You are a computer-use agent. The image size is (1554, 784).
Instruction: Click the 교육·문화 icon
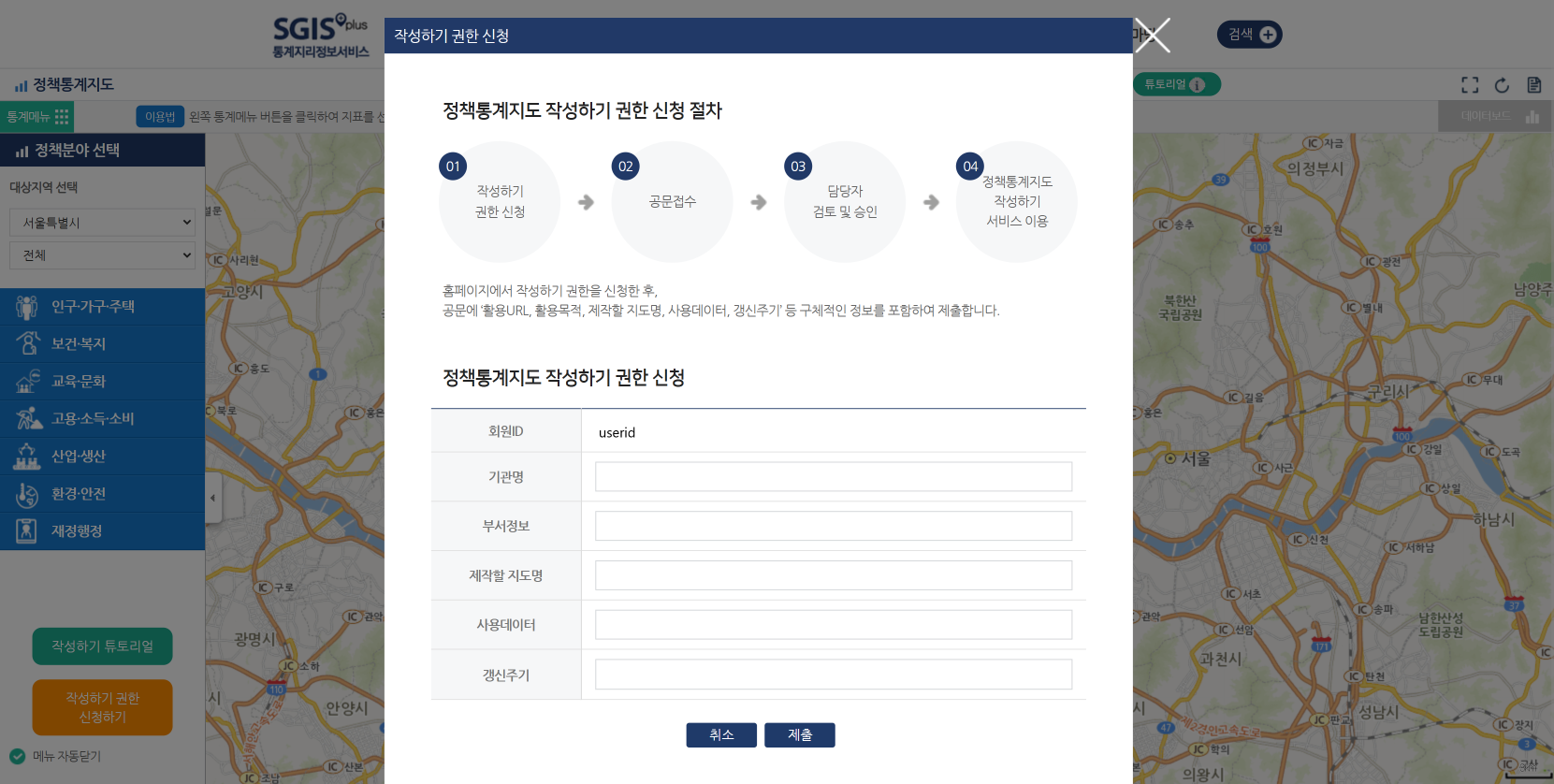click(27, 382)
